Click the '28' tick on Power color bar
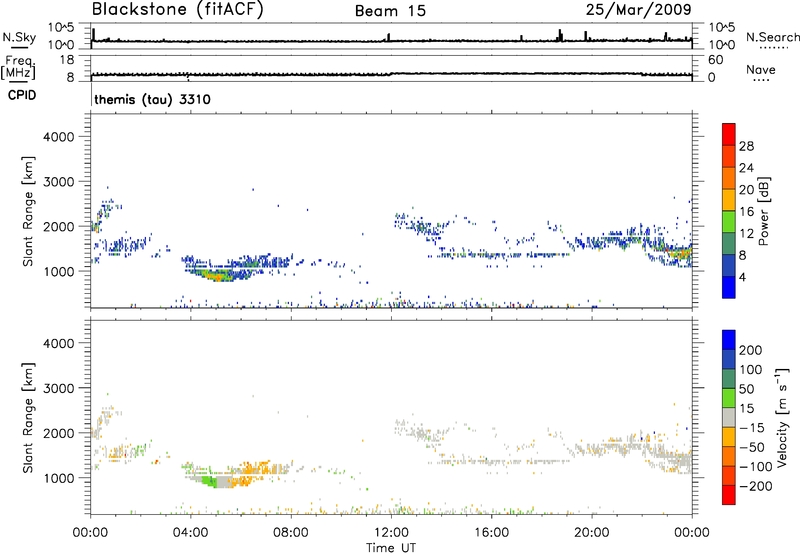 (746, 146)
